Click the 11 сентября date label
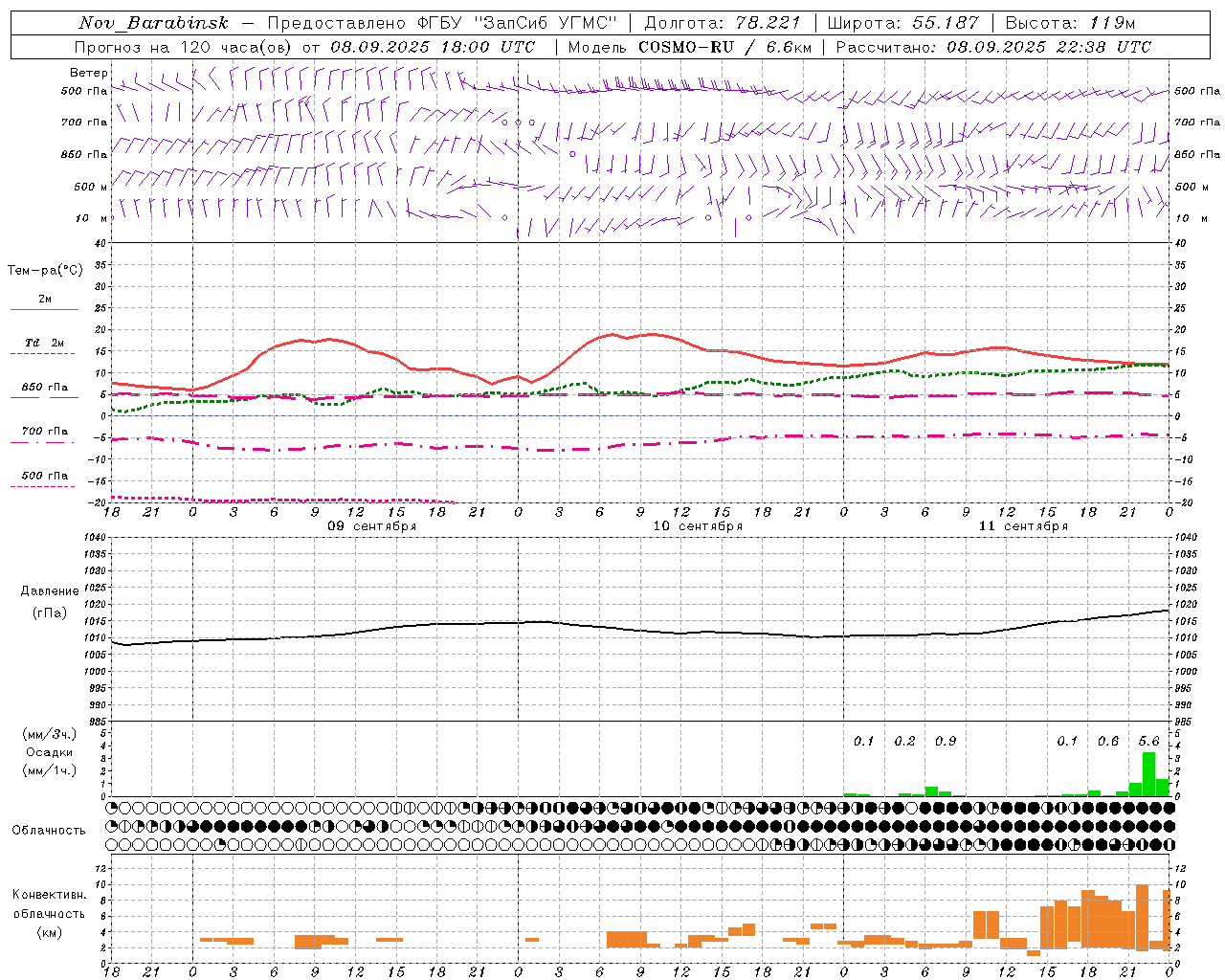Screen dimensions: 1225x980 click(1023, 526)
